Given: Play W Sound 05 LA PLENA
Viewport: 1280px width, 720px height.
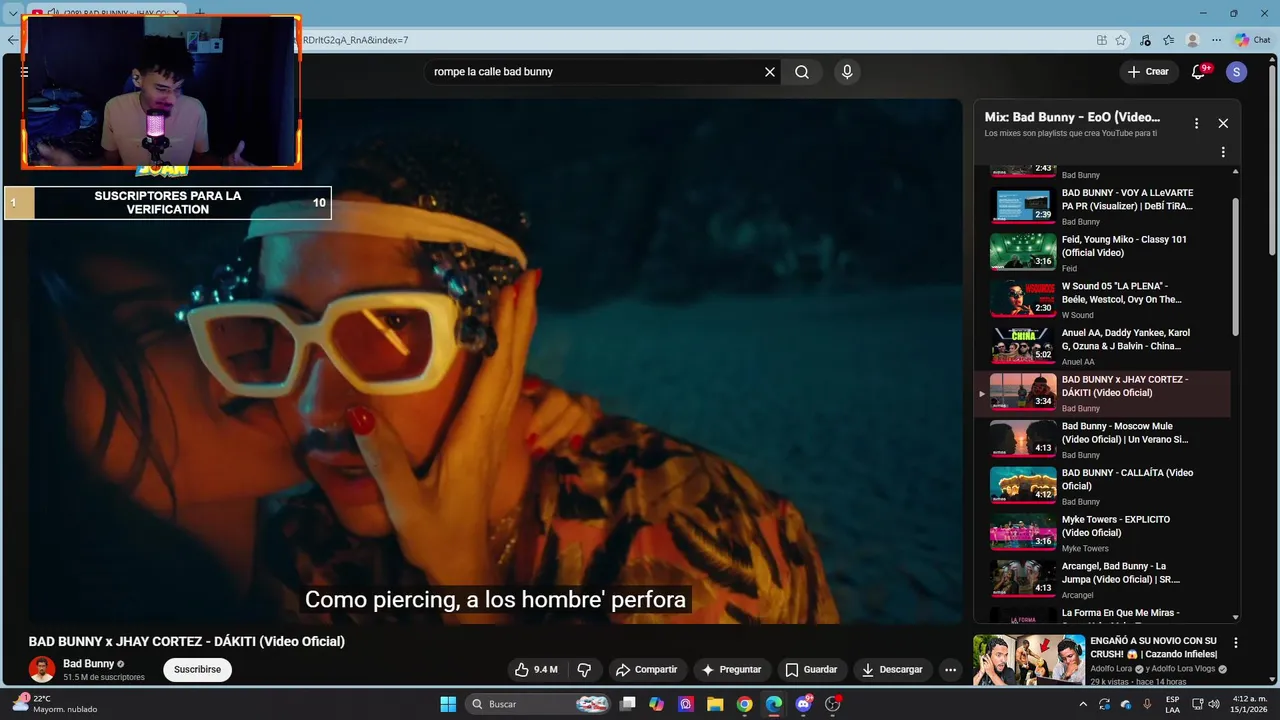Looking at the screenshot, I should pyautogui.click(x=1102, y=300).
